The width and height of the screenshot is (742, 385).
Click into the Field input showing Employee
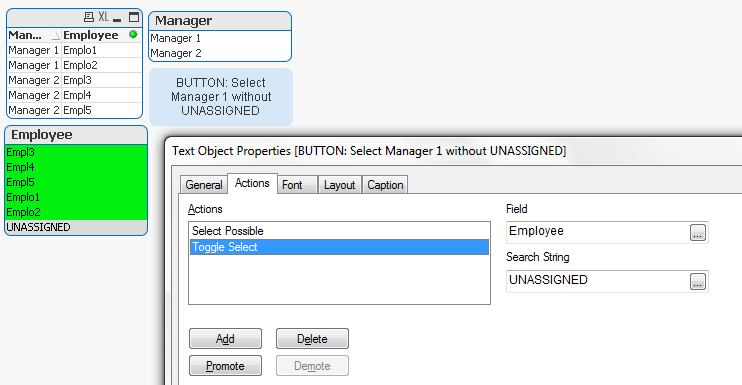[598, 232]
